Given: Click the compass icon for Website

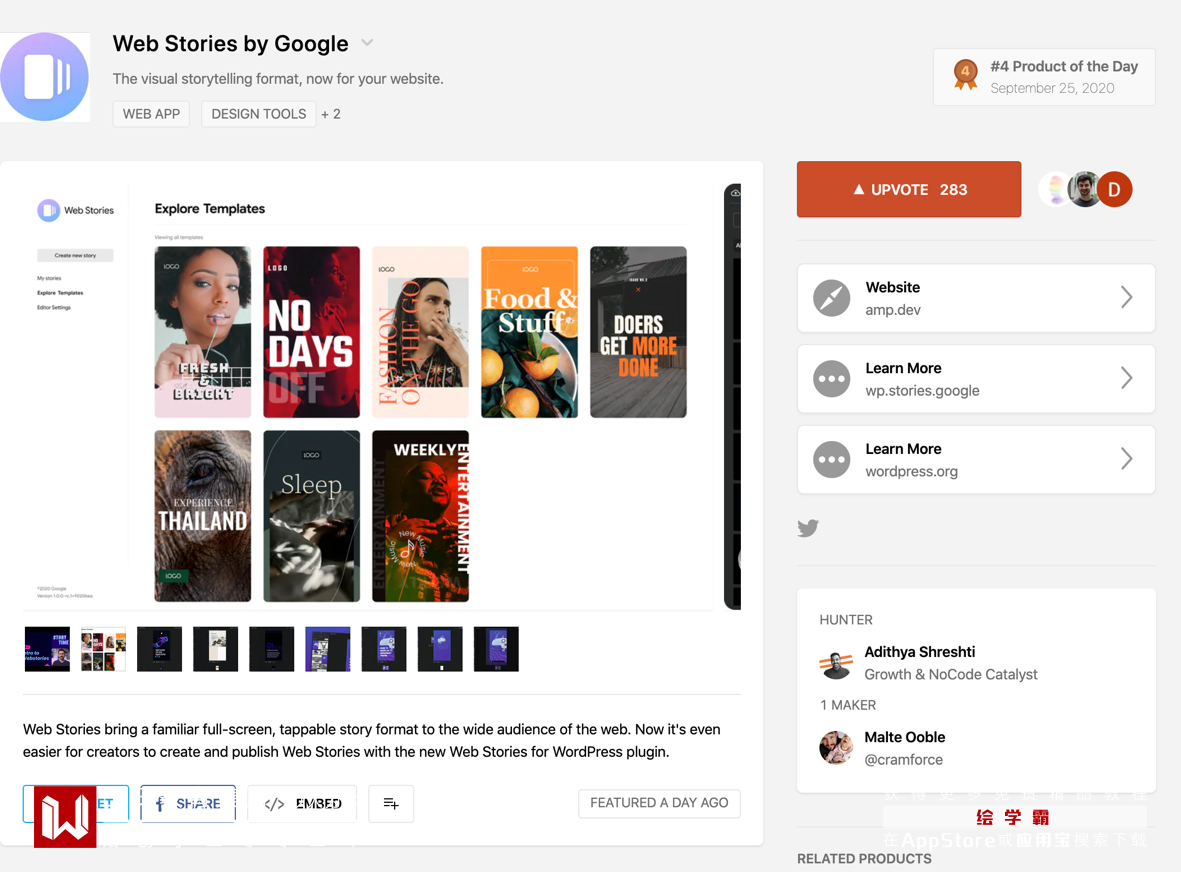Looking at the screenshot, I should pos(832,297).
